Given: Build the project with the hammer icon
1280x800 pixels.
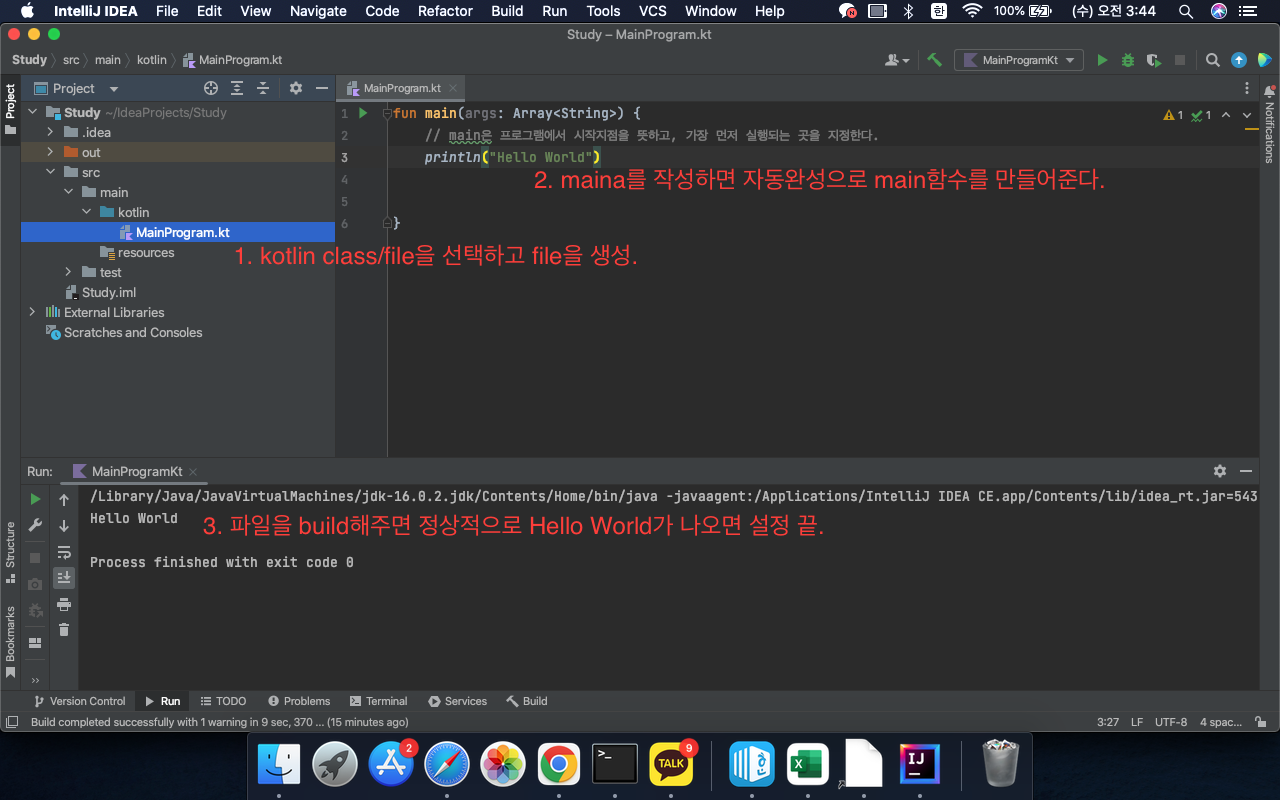Looking at the screenshot, I should point(935,60).
